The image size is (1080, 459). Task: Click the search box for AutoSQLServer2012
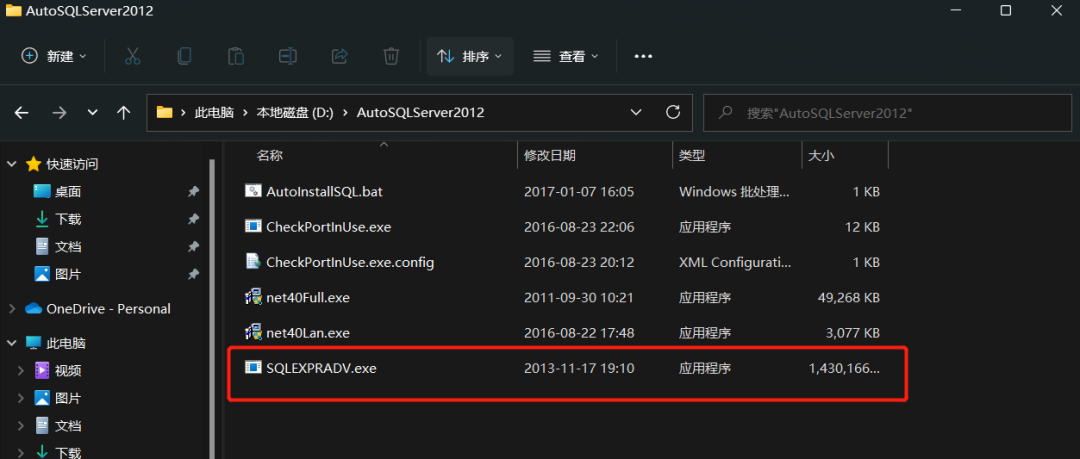pos(887,112)
